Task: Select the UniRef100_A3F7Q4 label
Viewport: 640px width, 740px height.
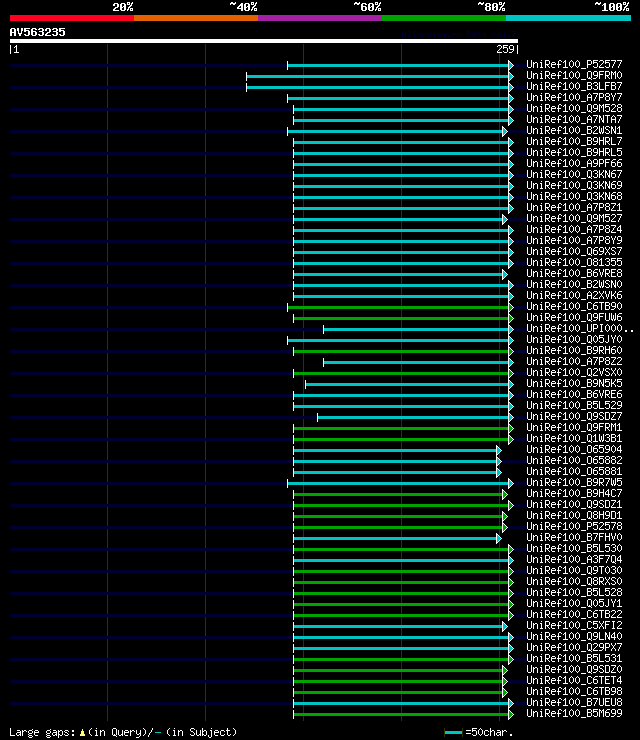Action: pos(574,560)
